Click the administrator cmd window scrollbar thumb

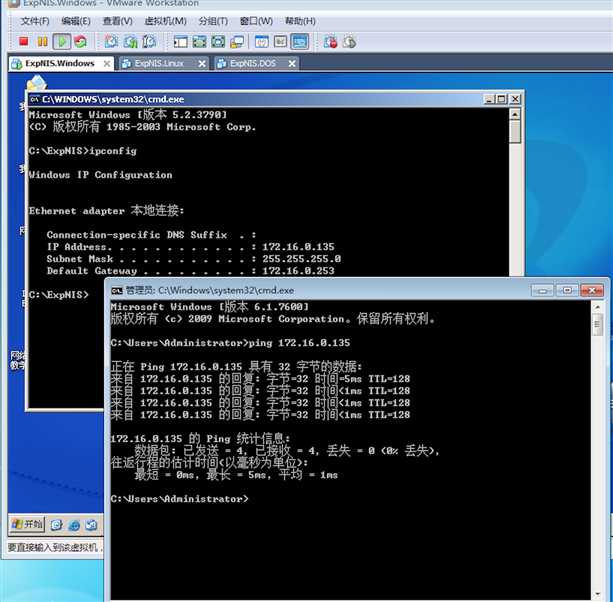pyautogui.click(x=597, y=324)
